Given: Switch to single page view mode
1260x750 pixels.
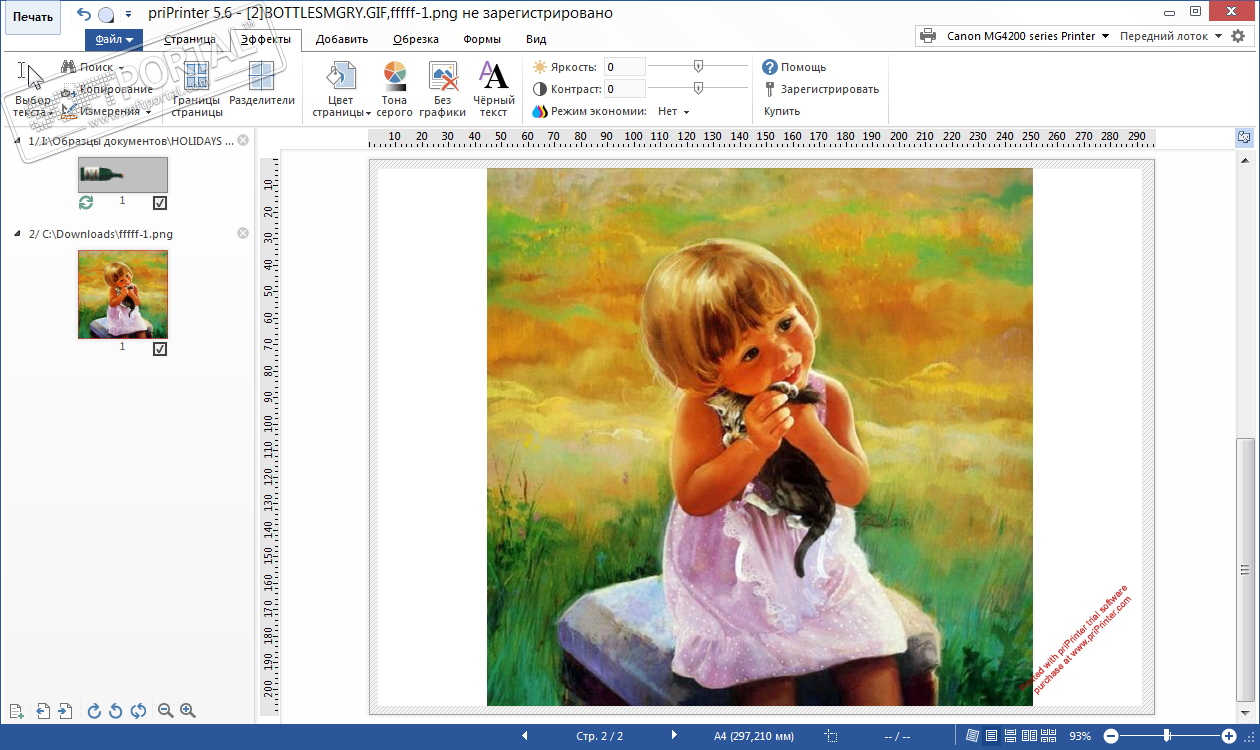Looking at the screenshot, I should point(991,736).
